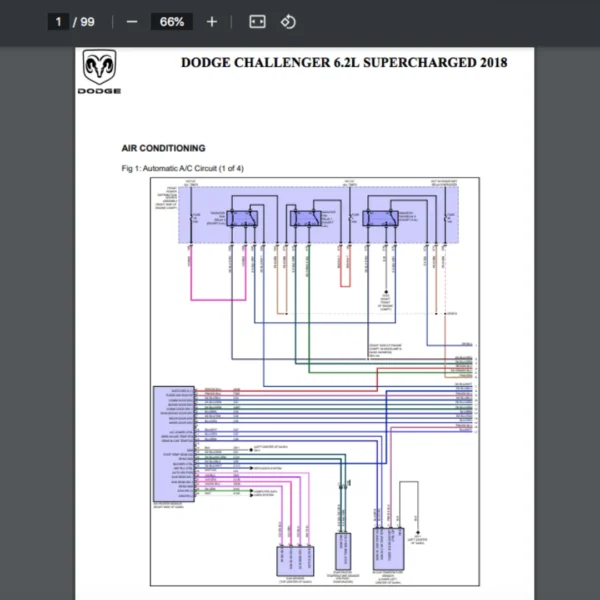Click the Fig 1 Automatic A/C Circuit caption
The height and width of the screenshot is (600, 600).
(x=182, y=167)
